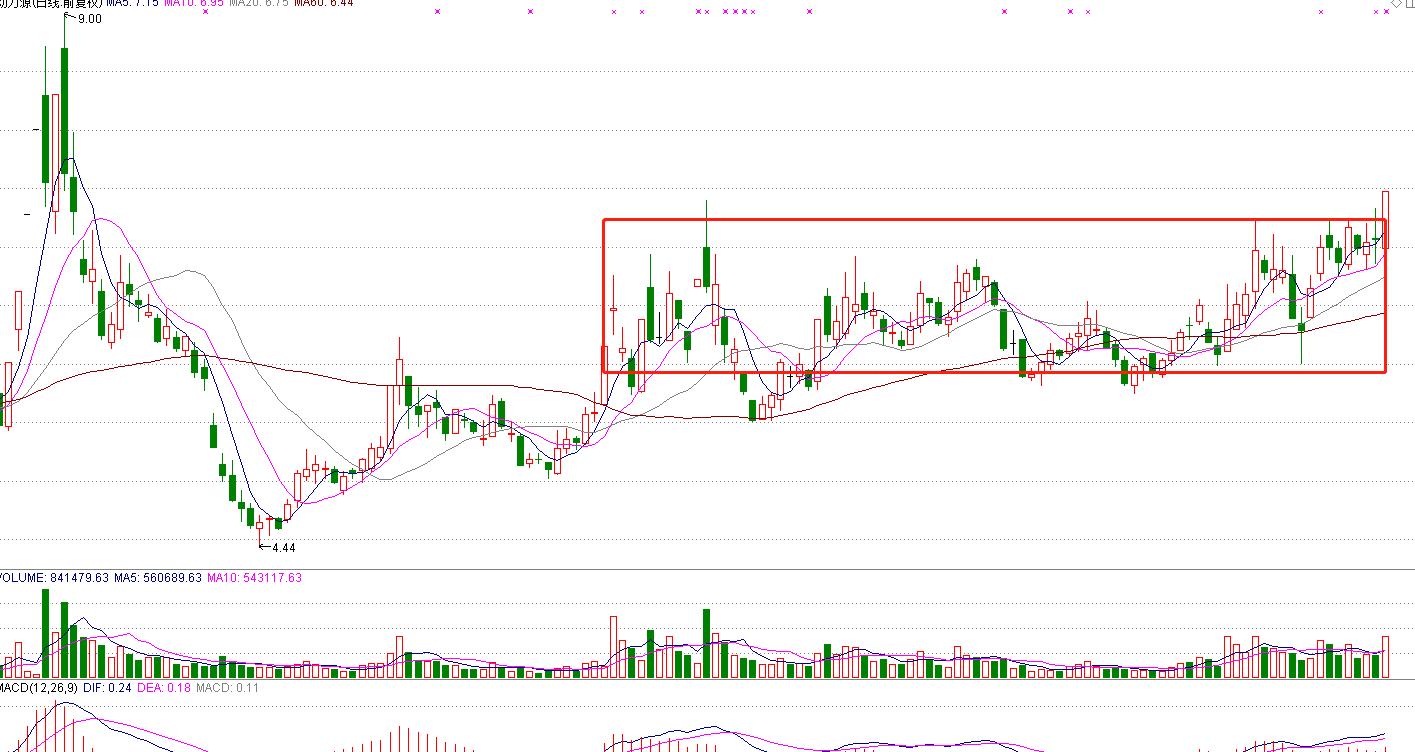Select the MA60 indicator label

click(324, 4)
